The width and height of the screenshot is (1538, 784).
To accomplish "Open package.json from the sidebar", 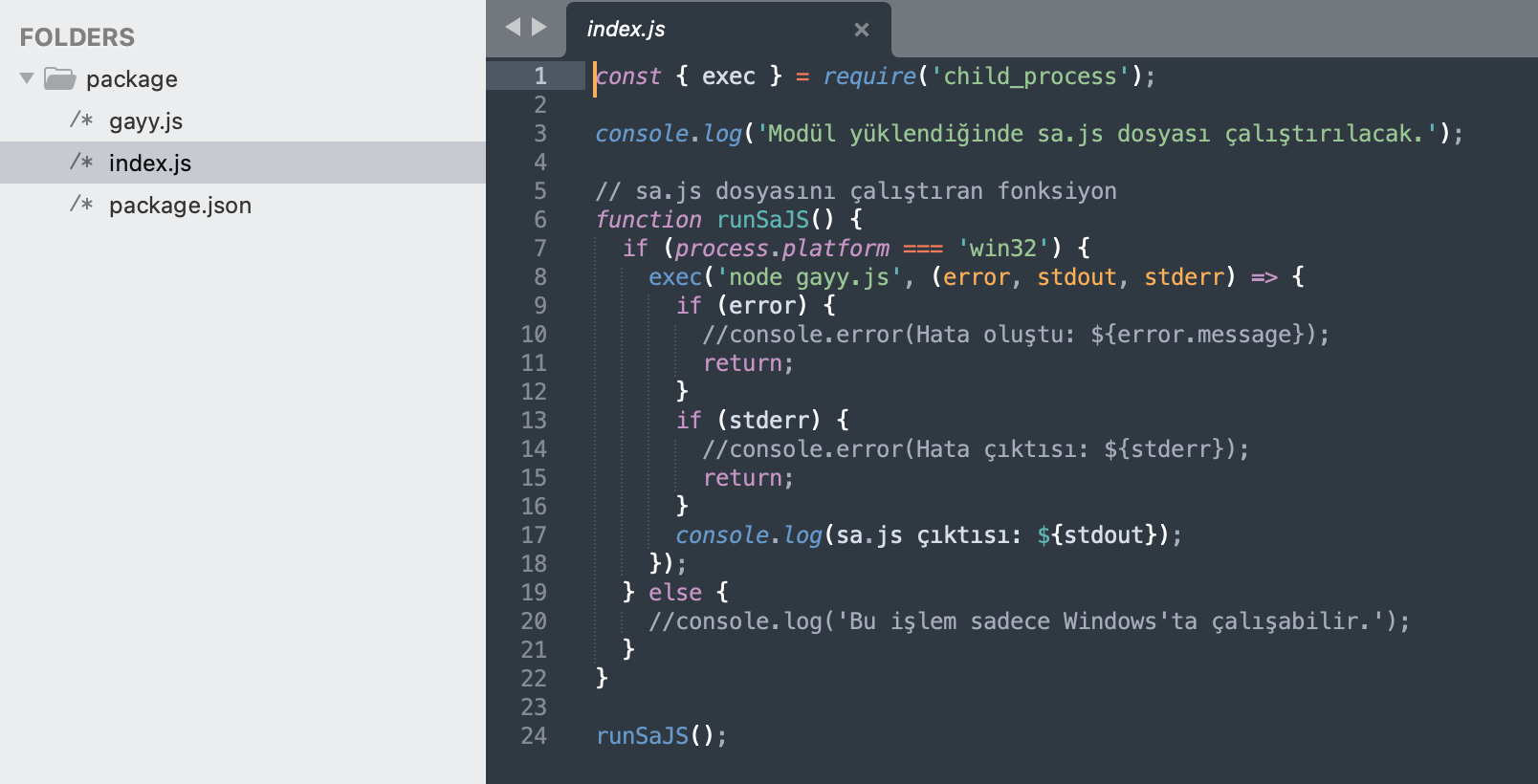I will click(x=180, y=206).
